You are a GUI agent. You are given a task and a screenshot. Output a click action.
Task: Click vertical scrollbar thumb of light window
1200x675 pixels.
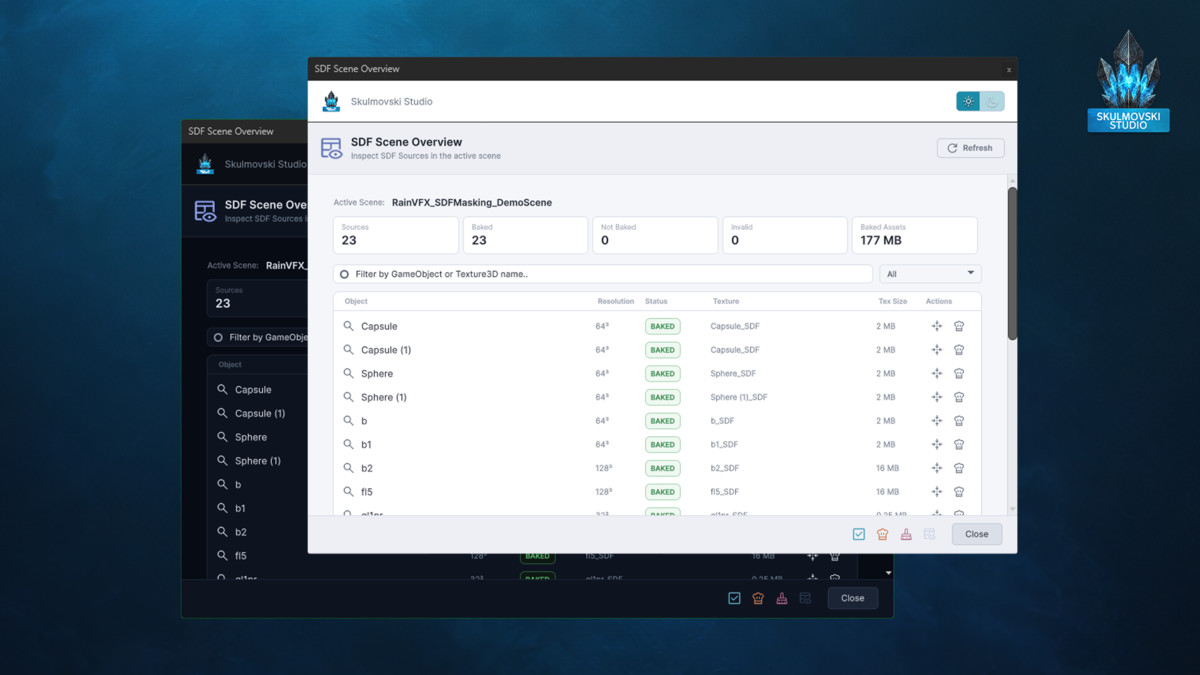tap(1012, 263)
